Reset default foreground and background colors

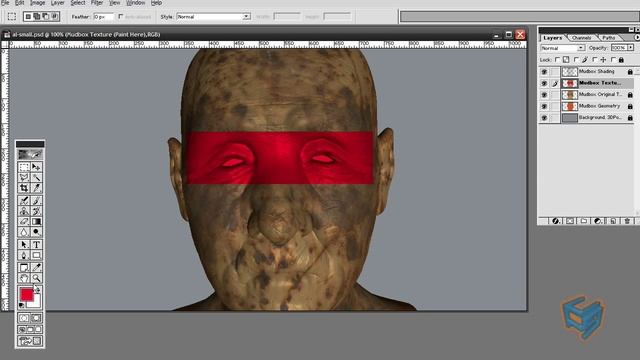(21, 305)
